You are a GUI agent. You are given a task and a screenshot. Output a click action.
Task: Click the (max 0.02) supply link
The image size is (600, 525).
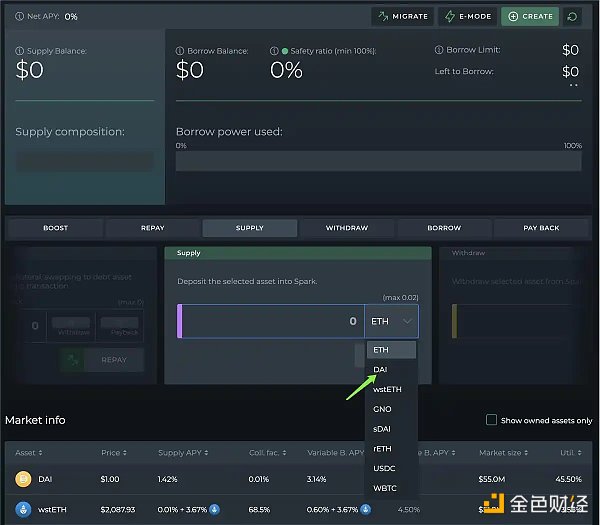[400, 297]
